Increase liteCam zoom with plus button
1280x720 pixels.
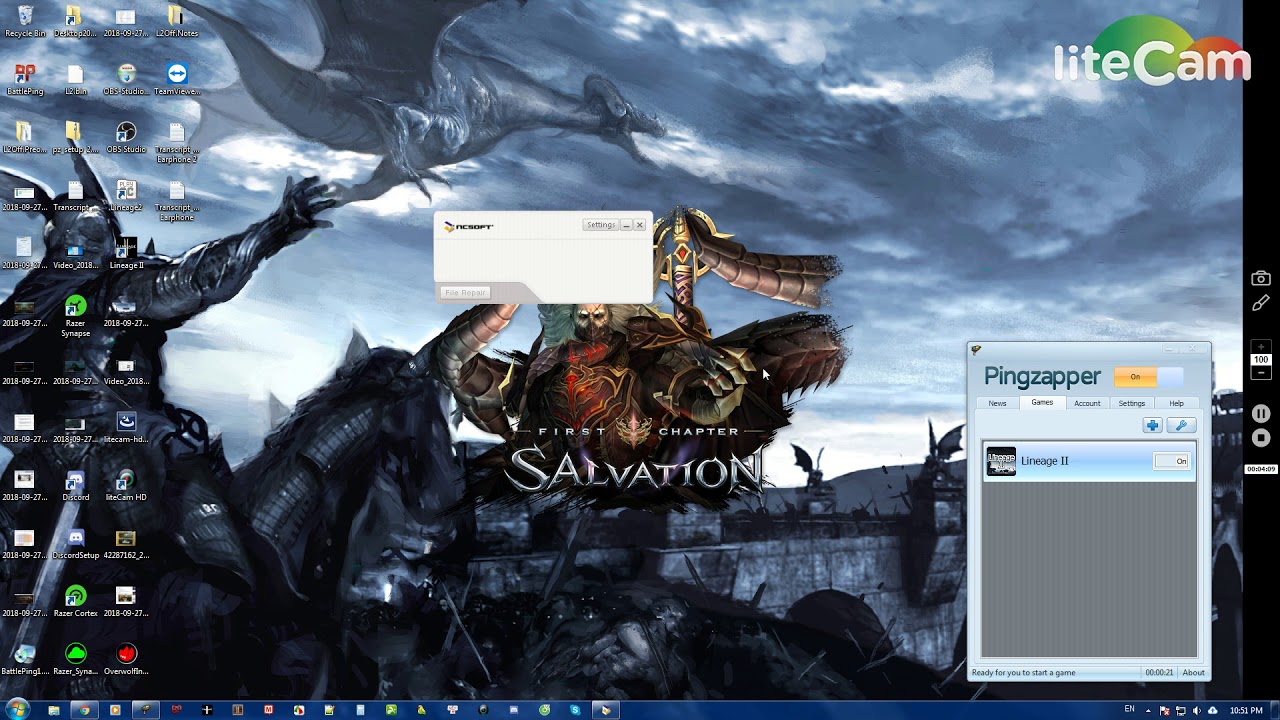pyautogui.click(x=1261, y=347)
